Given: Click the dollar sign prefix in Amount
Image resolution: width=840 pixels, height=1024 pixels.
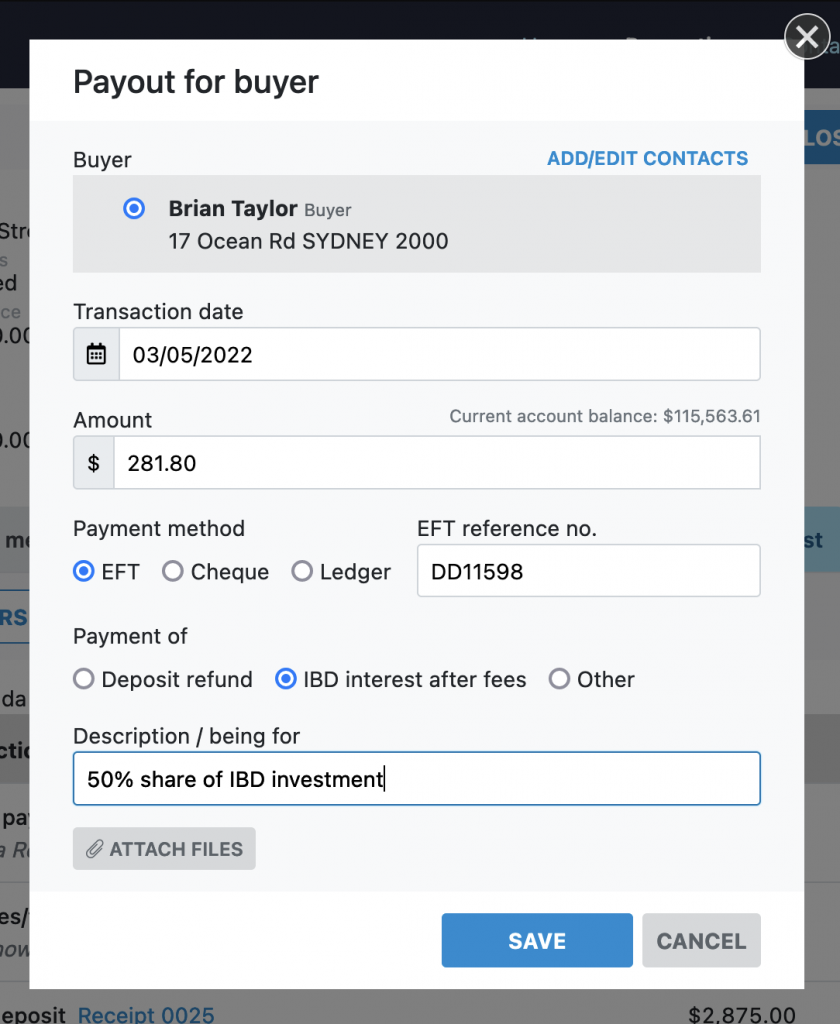Looking at the screenshot, I should point(94,463).
